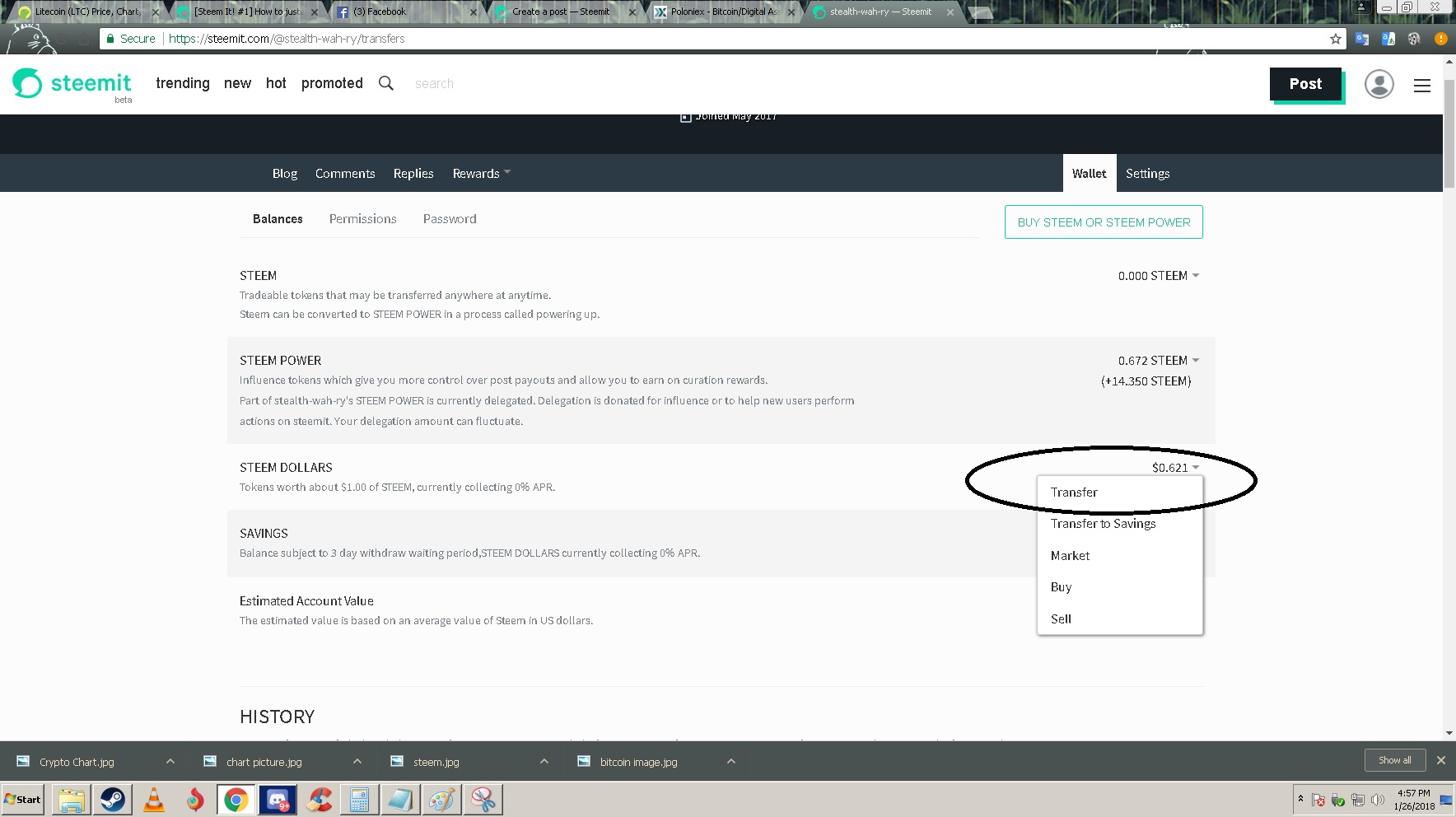Go to the Comments tab
This screenshot has height=817, width=1456.
345,173
